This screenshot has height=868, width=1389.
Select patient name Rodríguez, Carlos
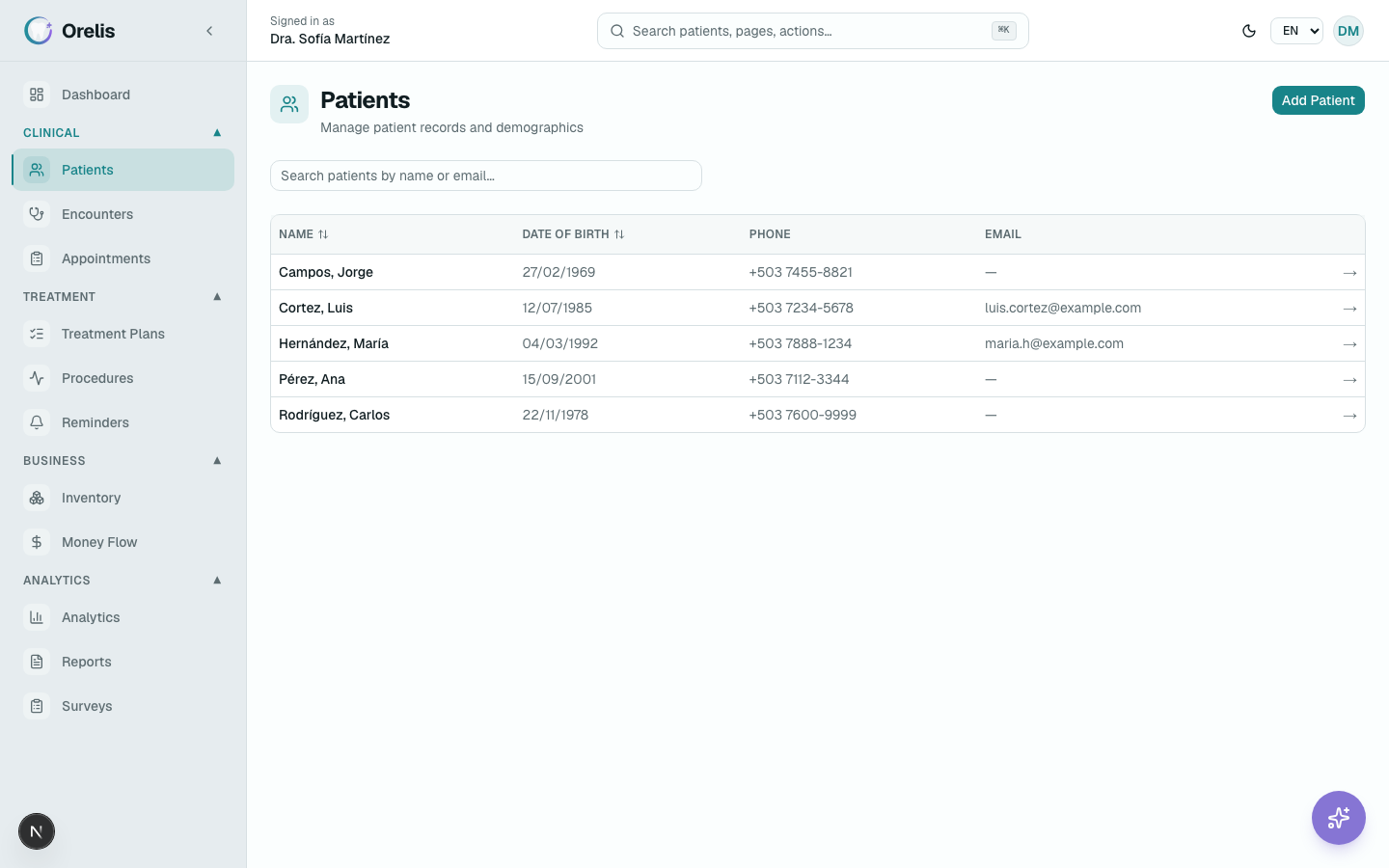(334, 415)
